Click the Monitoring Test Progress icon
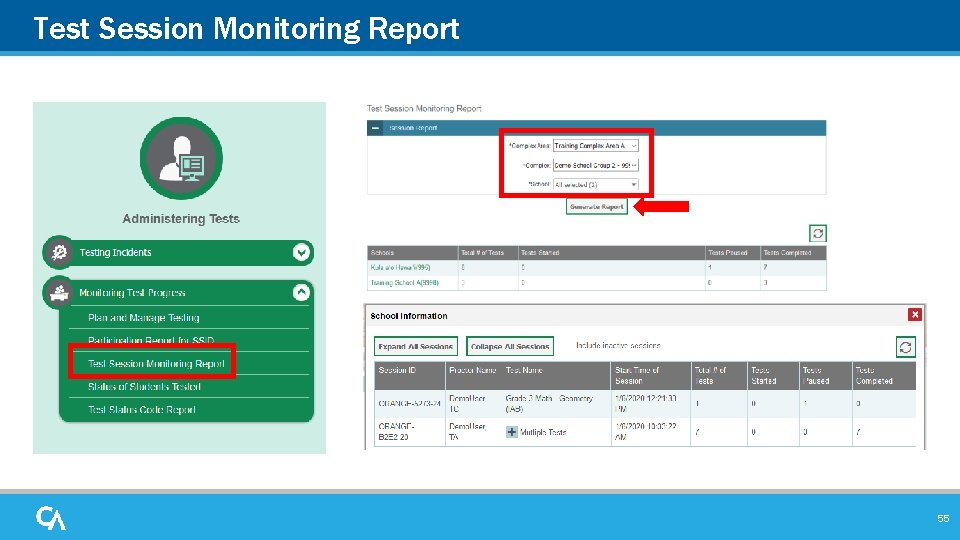Viewport: 960px width, 540px height. click(x=59, y=293)
